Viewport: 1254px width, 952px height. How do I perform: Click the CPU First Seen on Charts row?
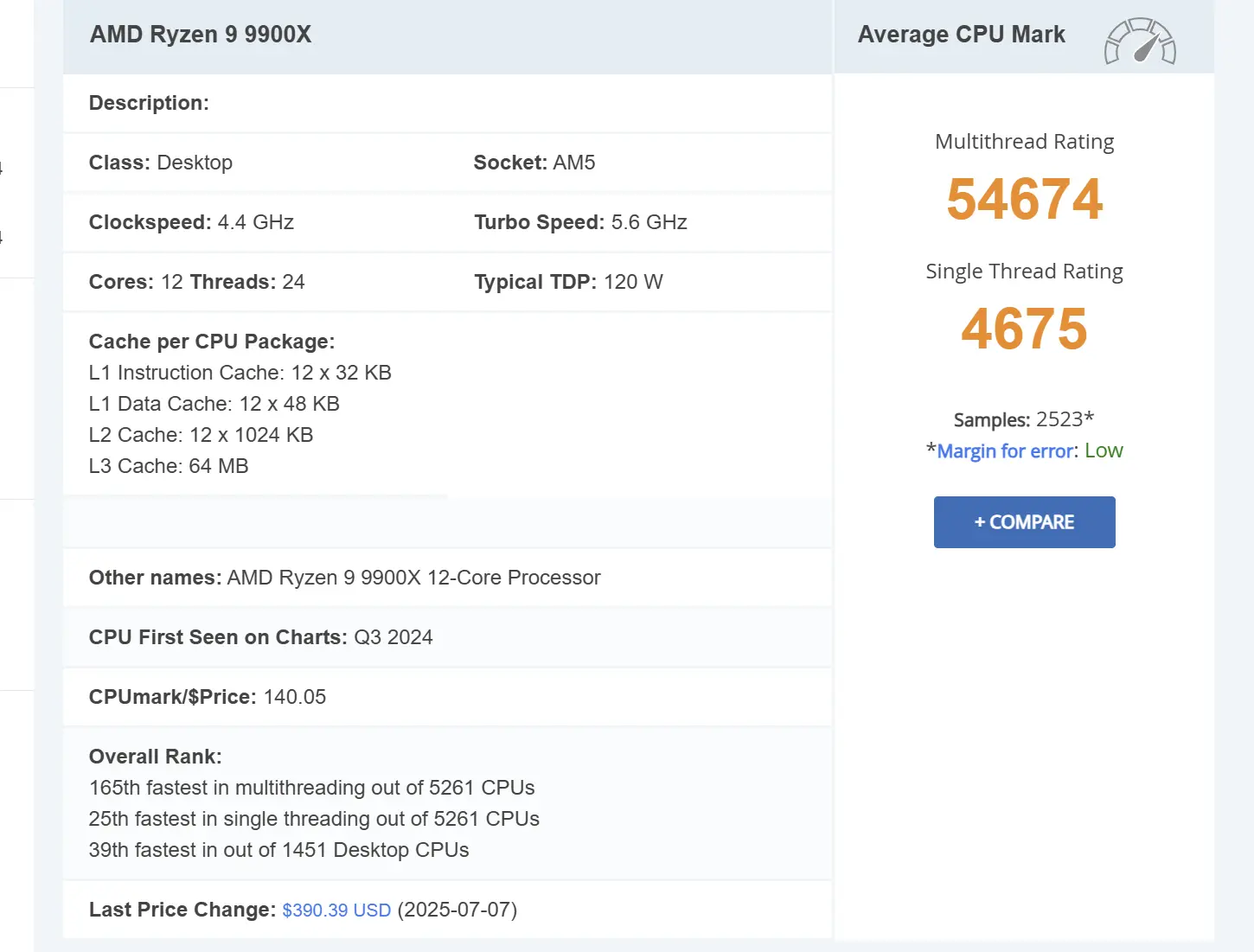[x=447, y=637]
